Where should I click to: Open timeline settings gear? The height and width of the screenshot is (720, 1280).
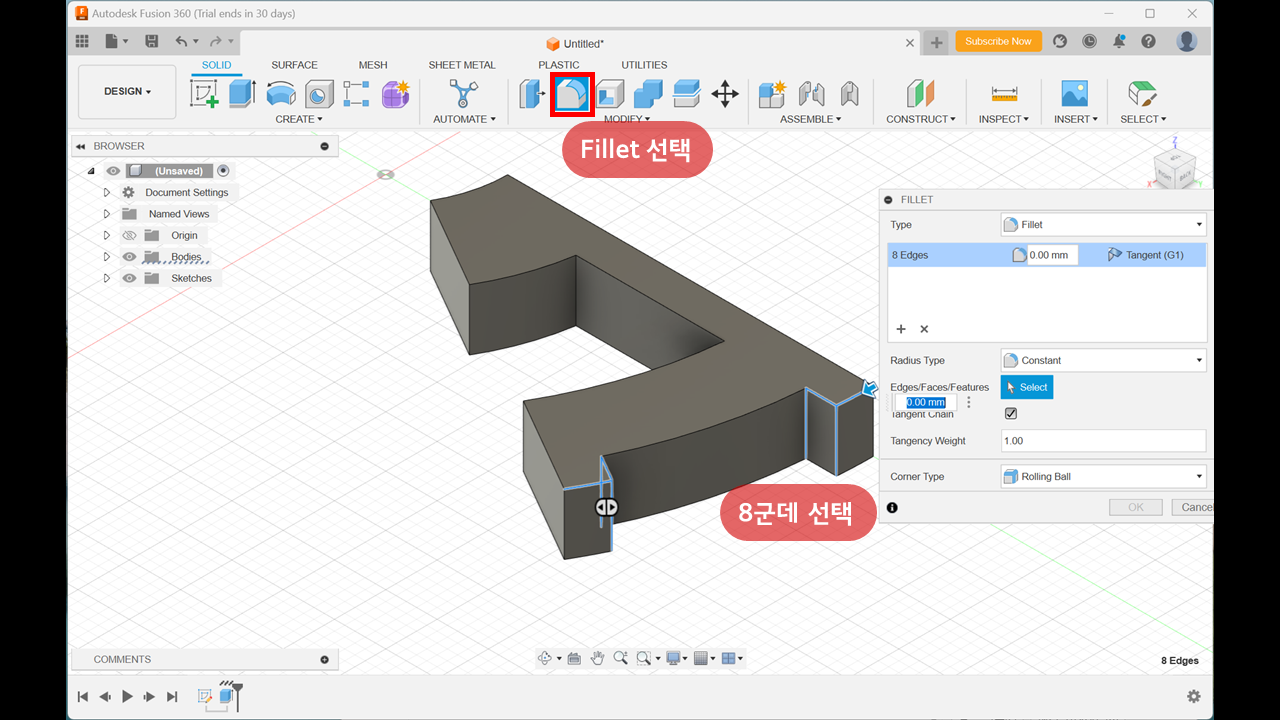click(1193, 696)
